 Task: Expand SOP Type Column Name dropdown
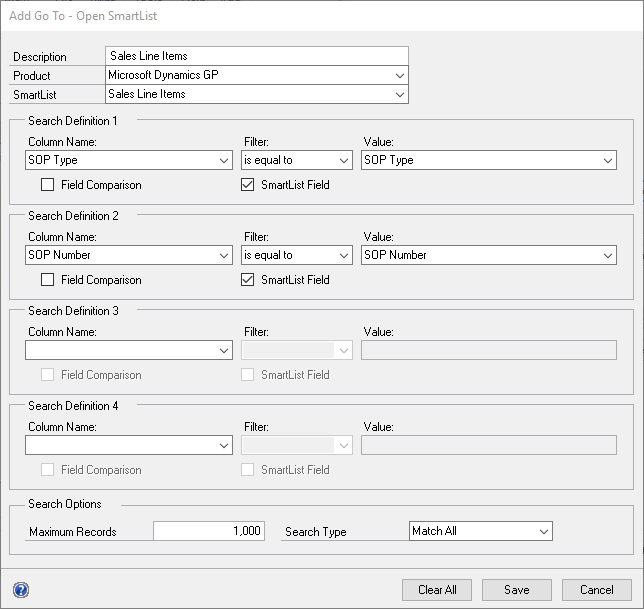click(129, 160)
